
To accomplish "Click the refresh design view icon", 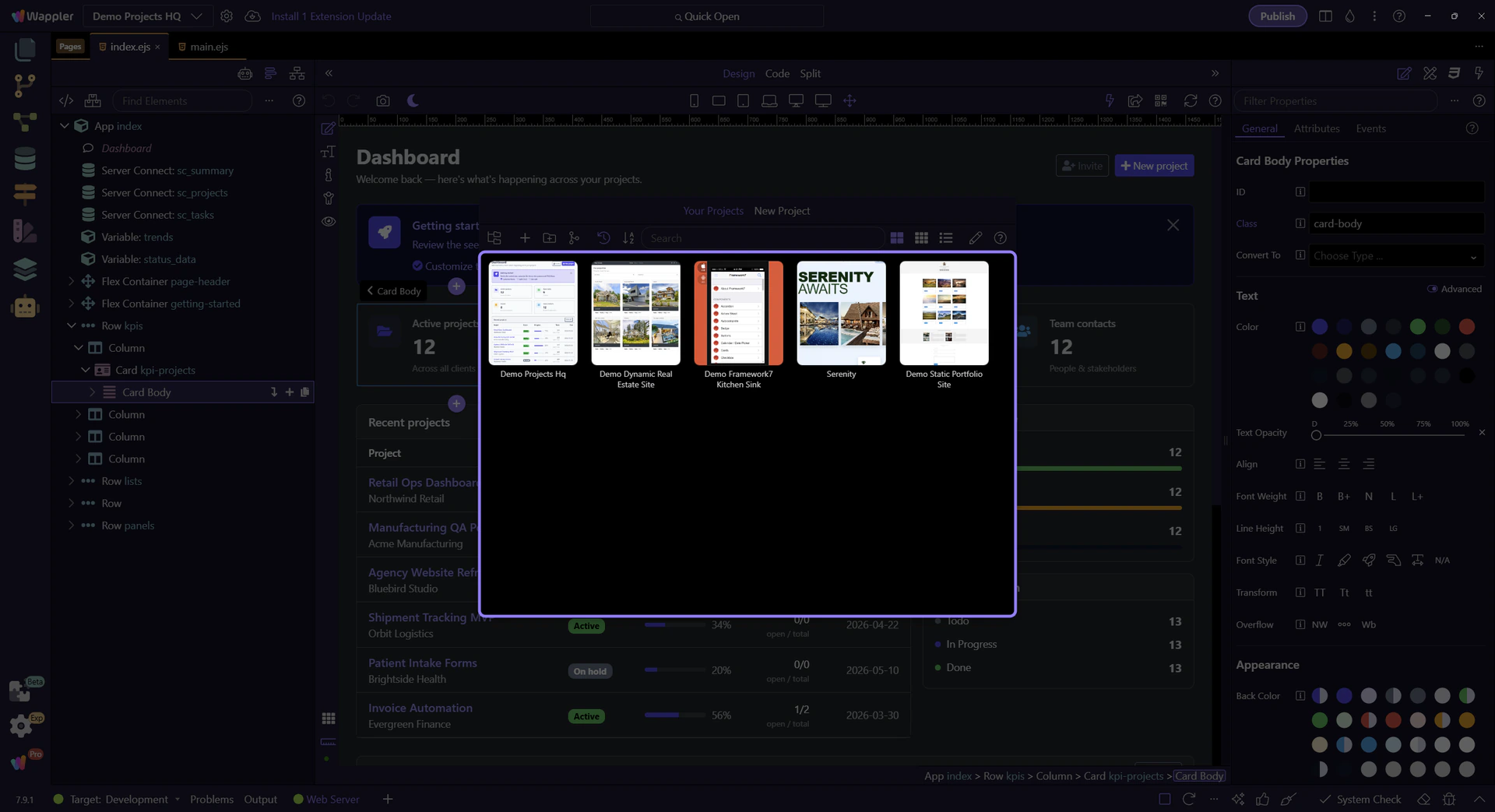I will click(1190, 101).
